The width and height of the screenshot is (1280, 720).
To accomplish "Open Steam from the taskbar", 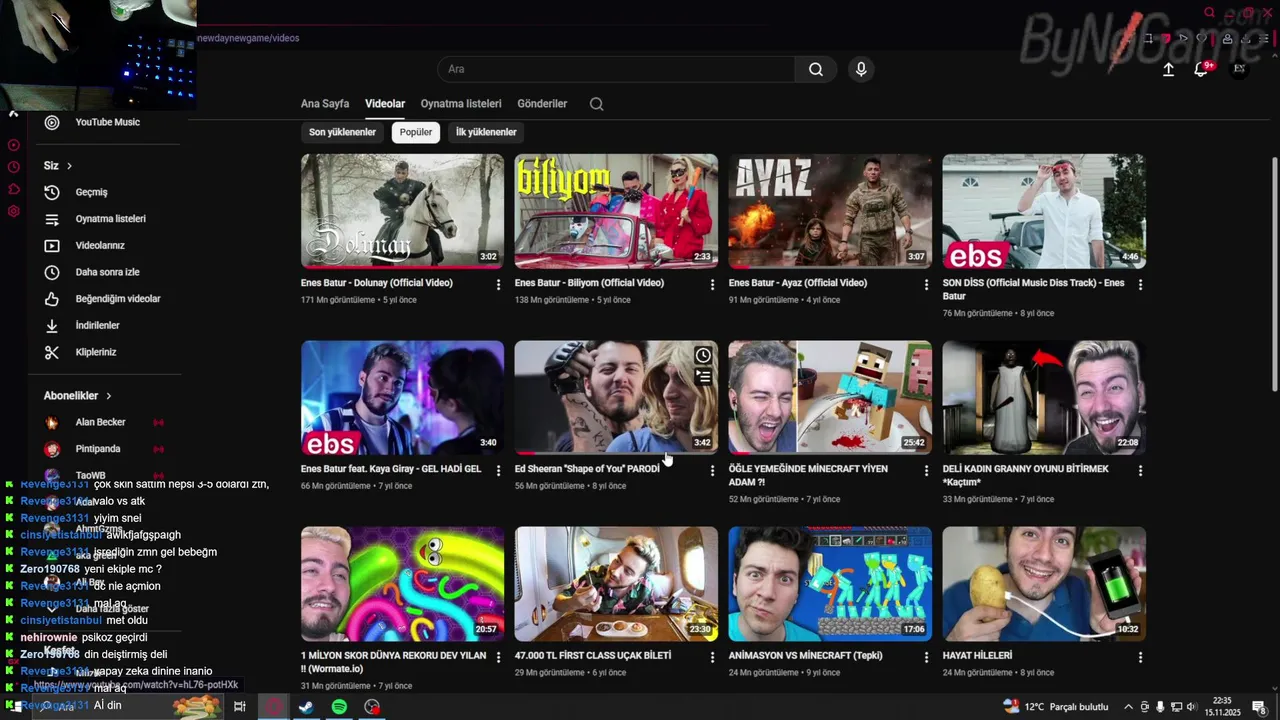I will pyautogui.click(x=306, y=707).
